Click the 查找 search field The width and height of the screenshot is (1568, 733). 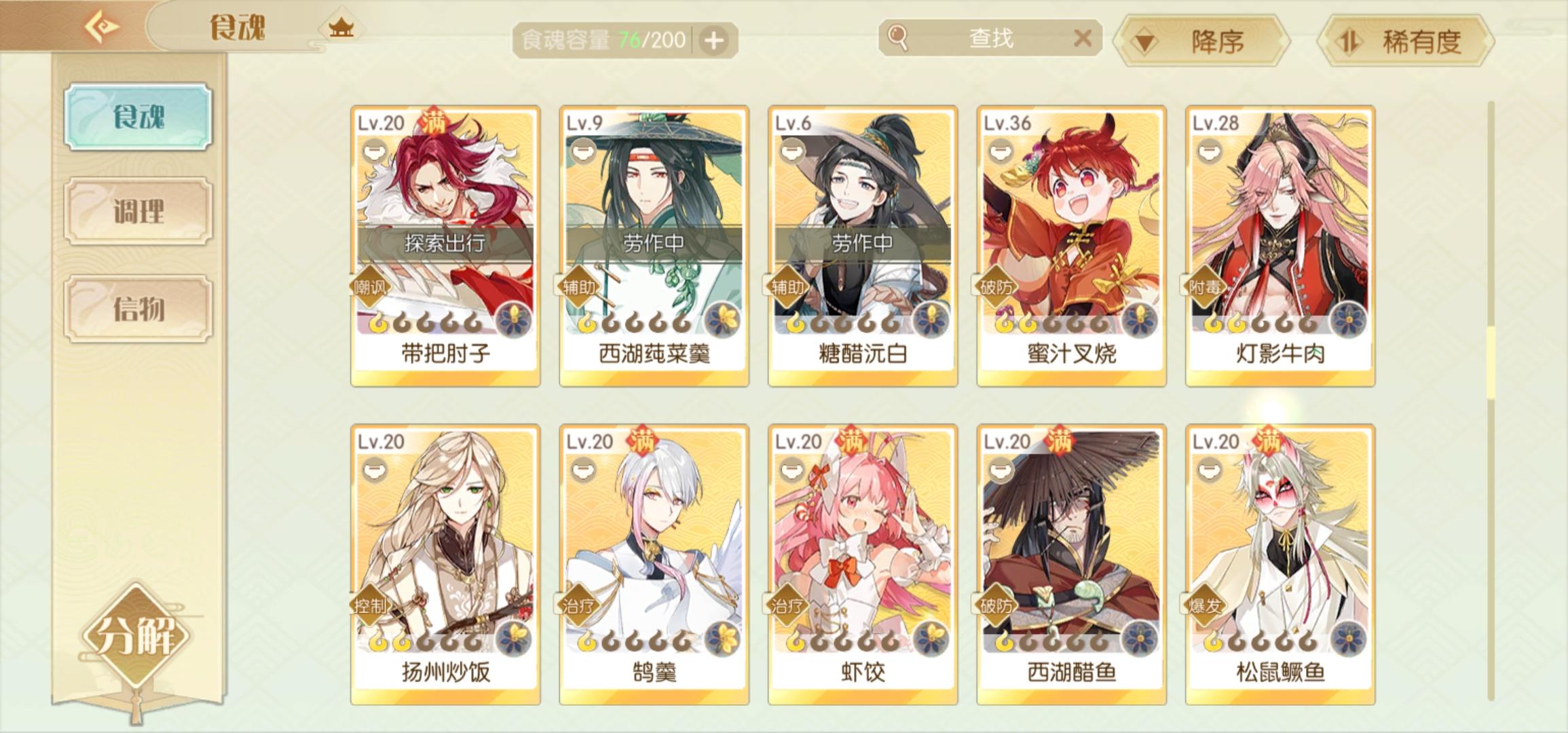(x=990, y=38)
